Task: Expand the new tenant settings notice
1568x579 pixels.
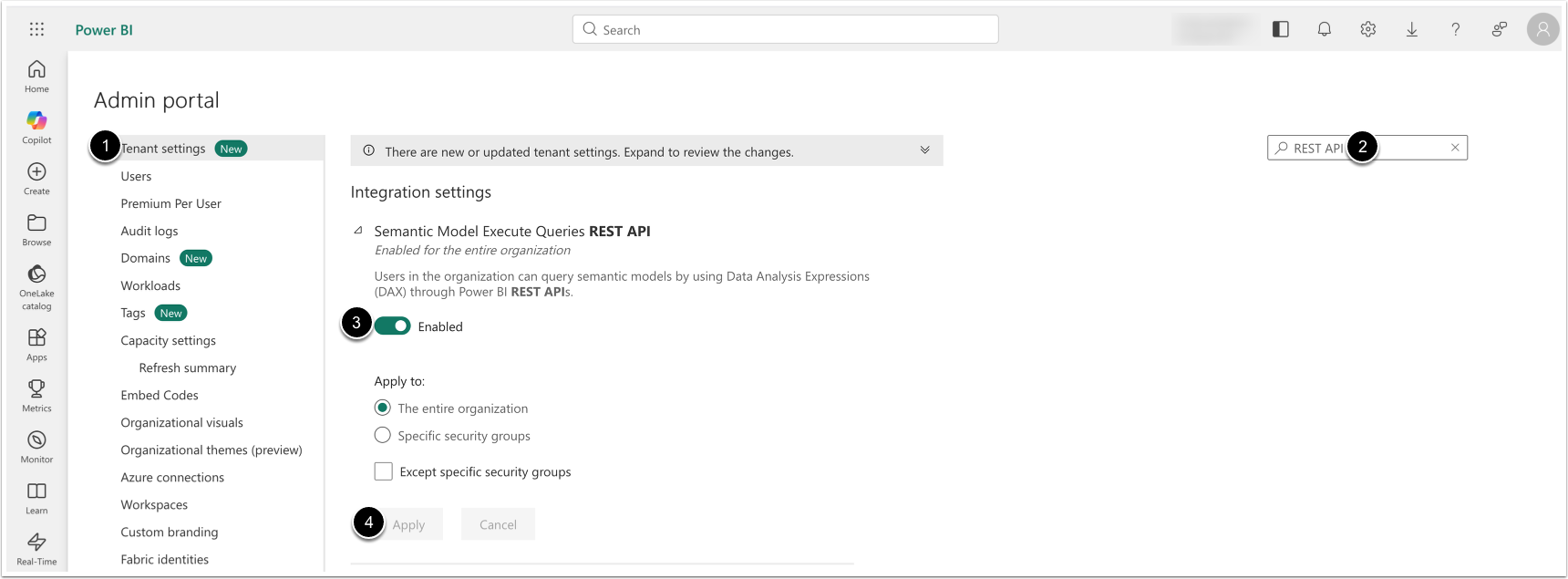Action: pyautogui.click(x=925, y=150)
